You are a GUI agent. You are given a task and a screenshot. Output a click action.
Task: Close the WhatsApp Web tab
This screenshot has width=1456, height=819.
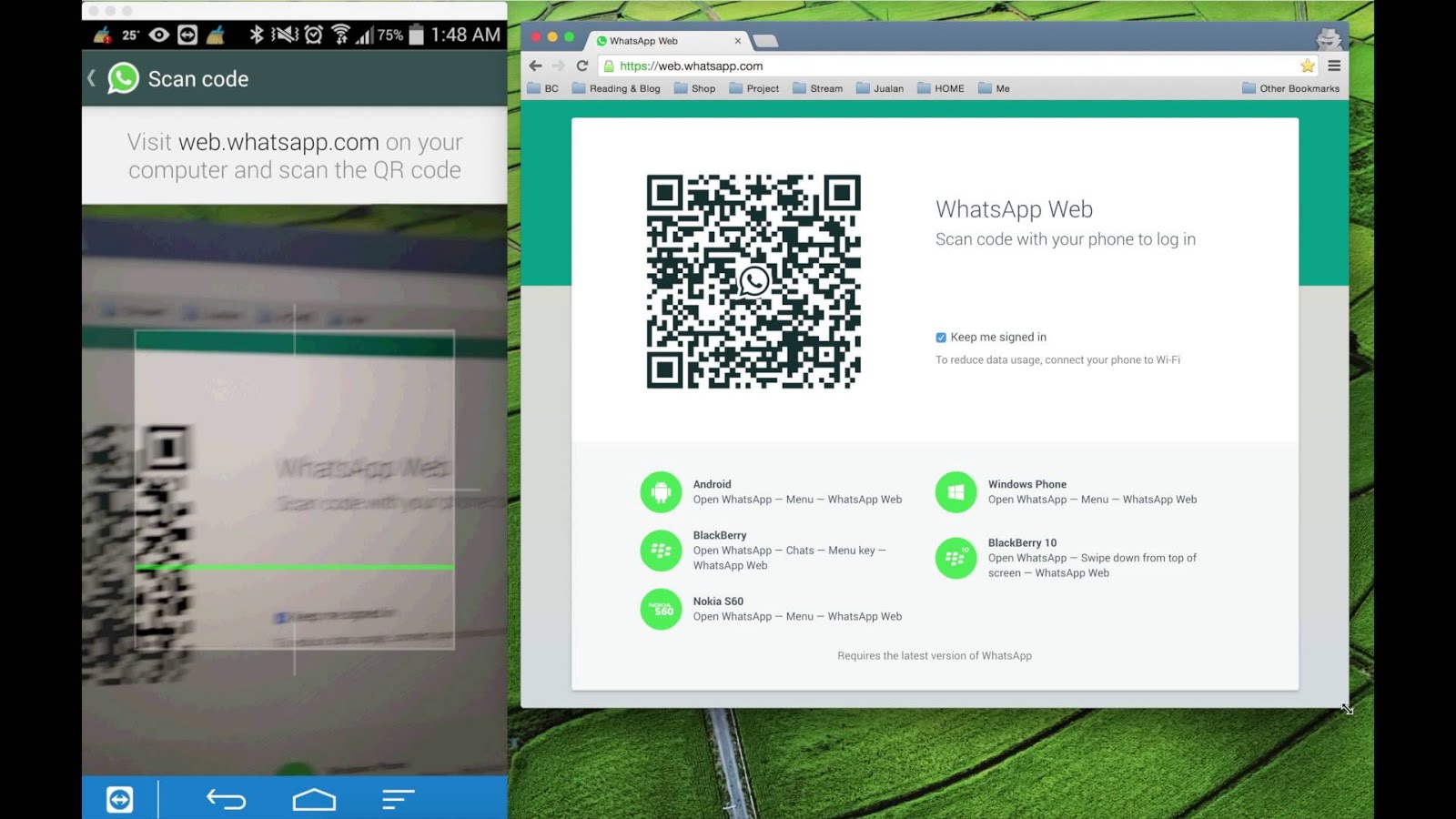(738, 41)
